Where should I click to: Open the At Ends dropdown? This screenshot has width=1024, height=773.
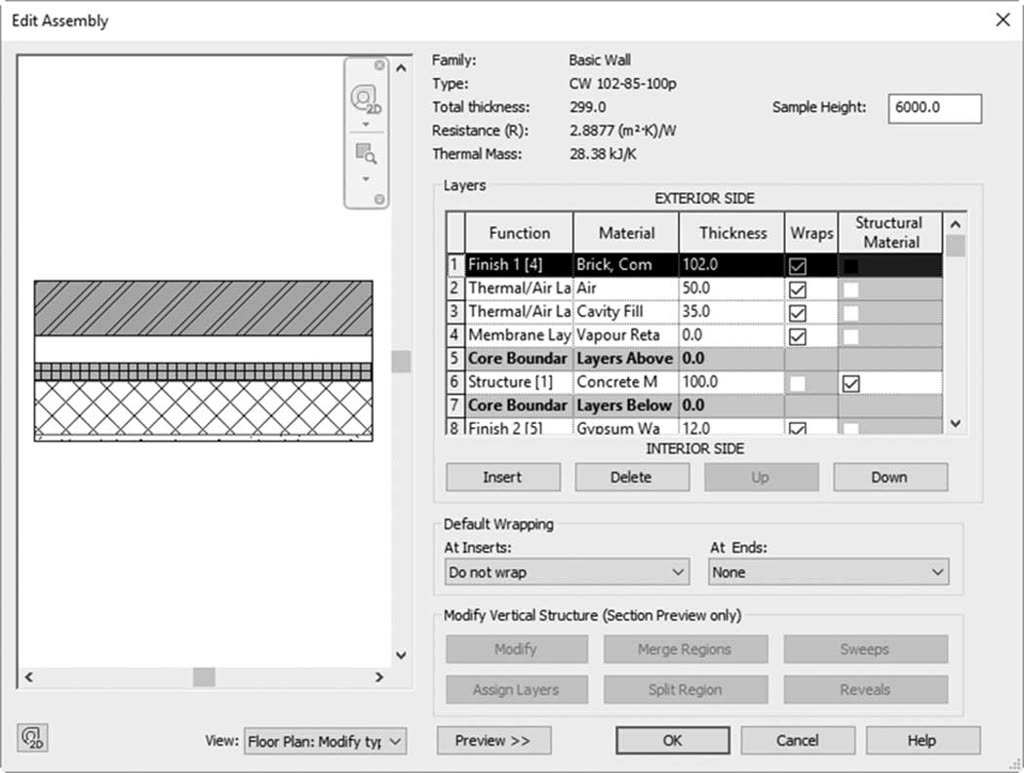coord(829,572)
